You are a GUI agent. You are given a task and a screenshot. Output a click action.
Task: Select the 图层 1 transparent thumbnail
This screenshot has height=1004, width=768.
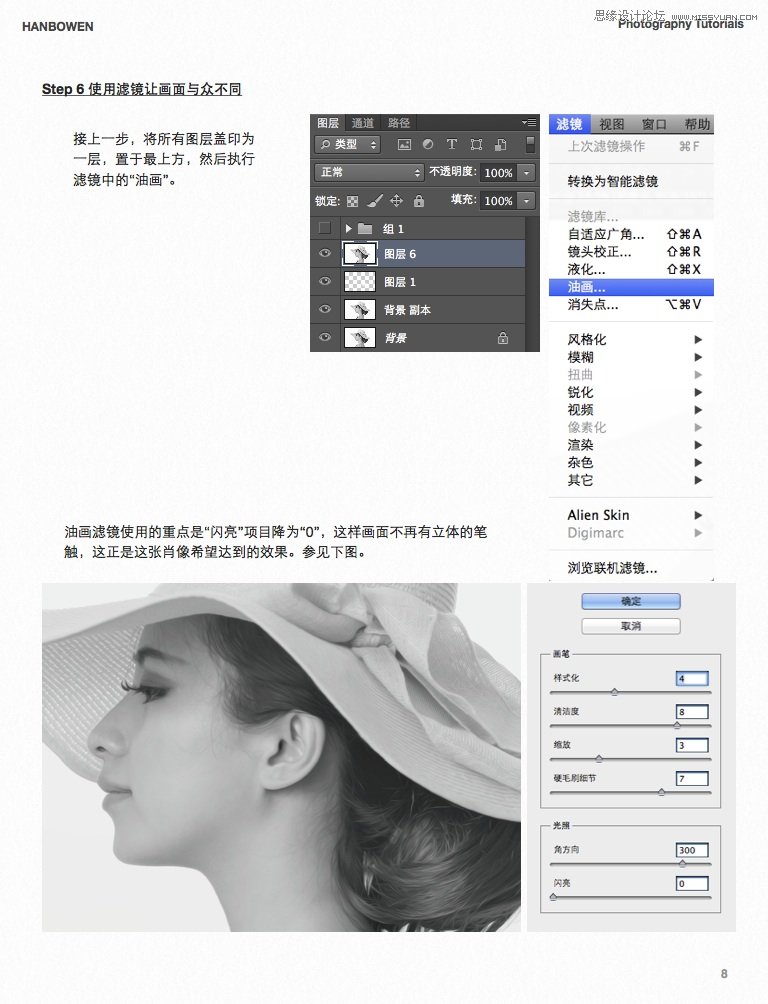tap(359, 282)
